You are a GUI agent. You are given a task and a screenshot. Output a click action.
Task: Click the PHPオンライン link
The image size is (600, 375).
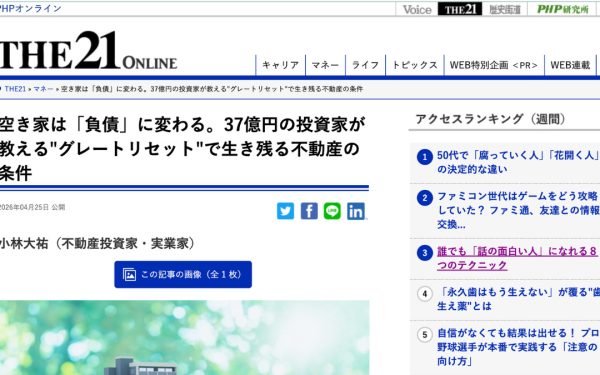[31, 8]
